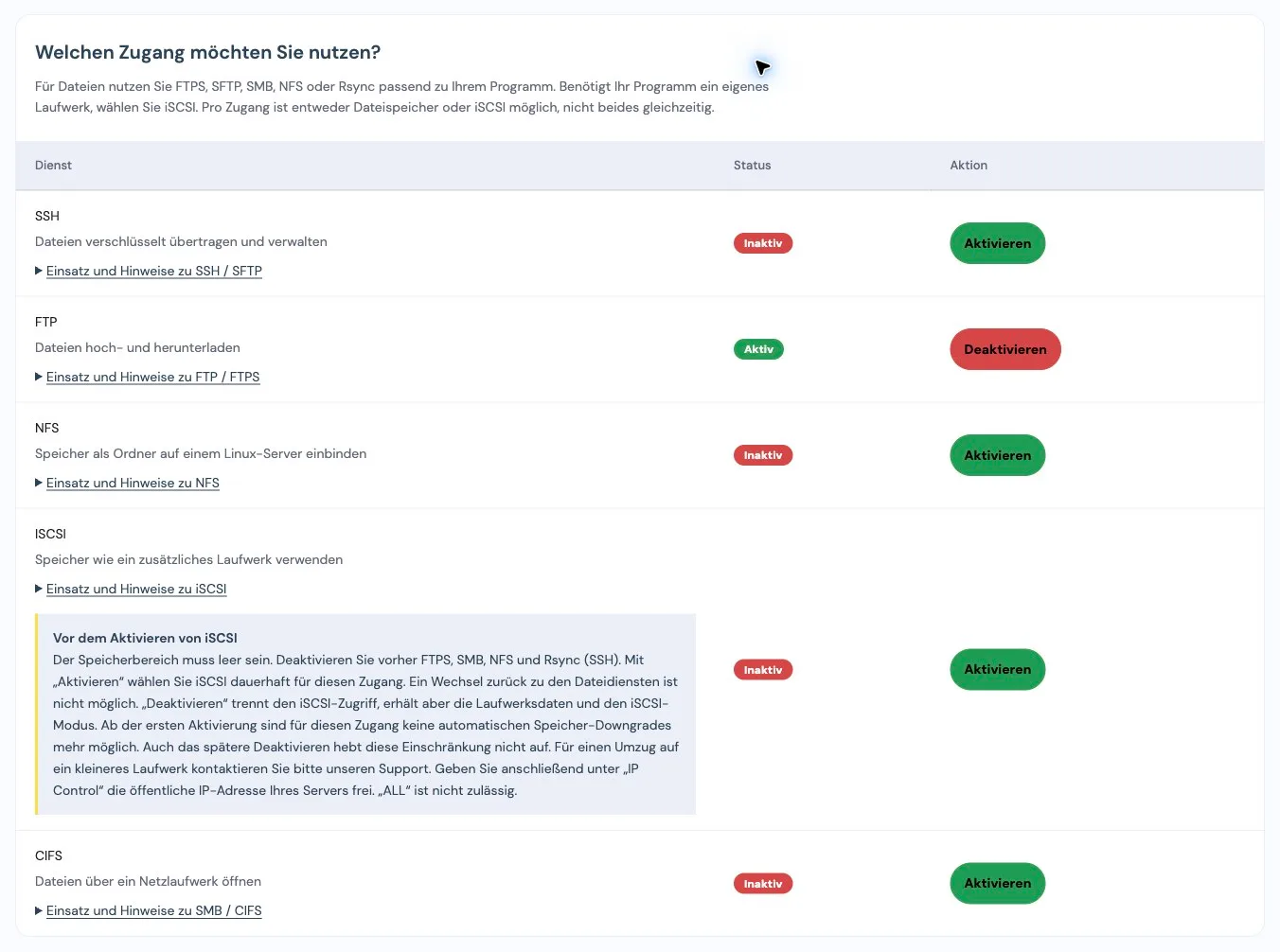Click the 'CIFS' service name

coord(48,855)
